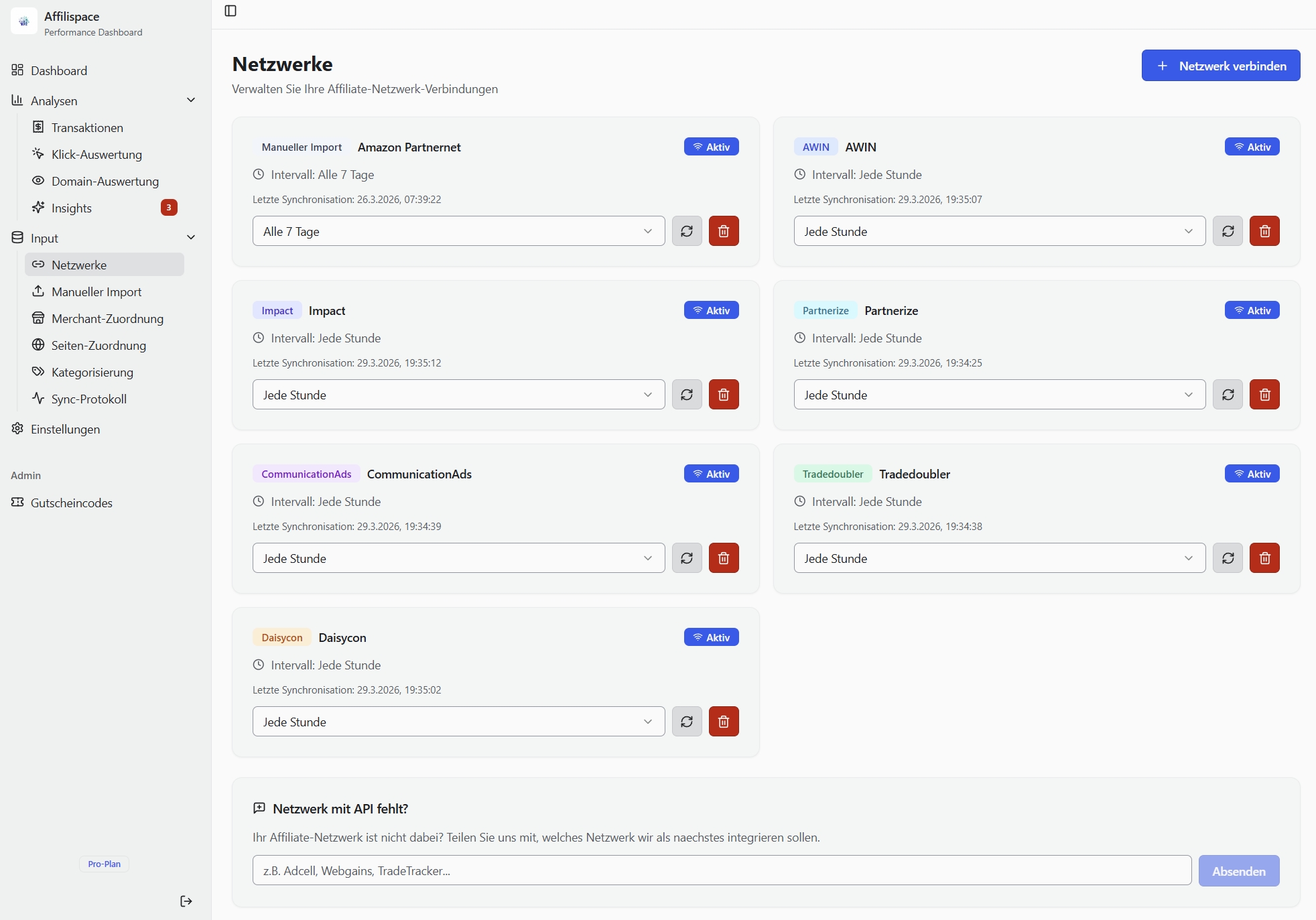Click the Netzwerk verbinden button
The height and width of the screenshot is (920, 1316).
pyautogui.click(x=1220, y=65)
